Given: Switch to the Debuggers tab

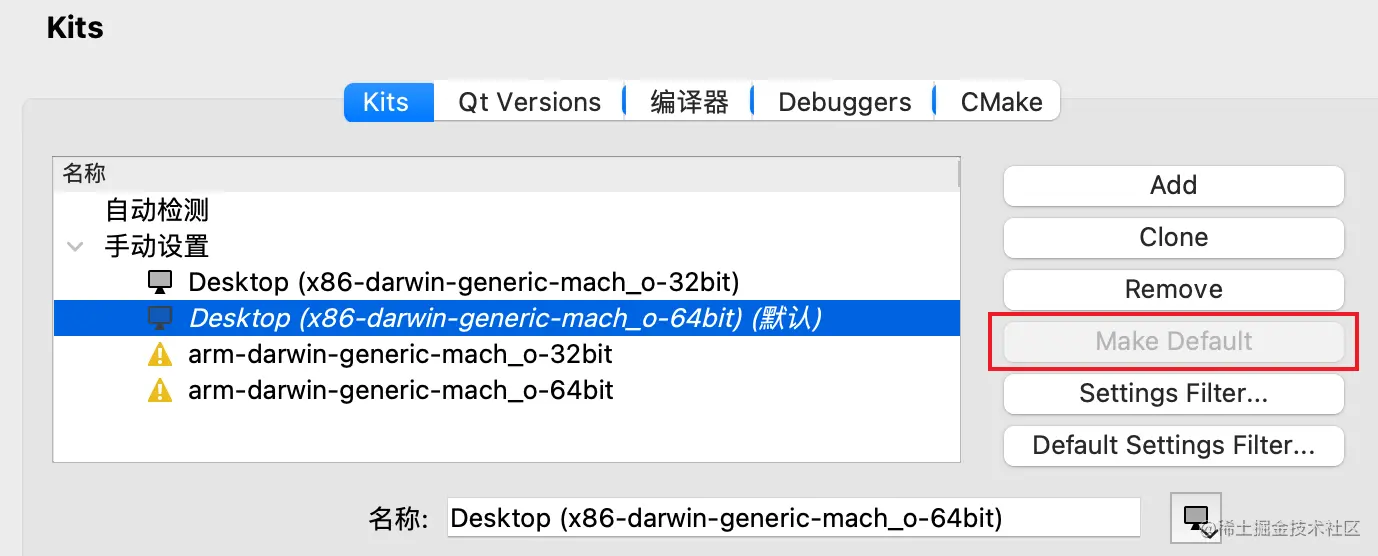Looking at the screenshot, I should click(x=844, y=102).
